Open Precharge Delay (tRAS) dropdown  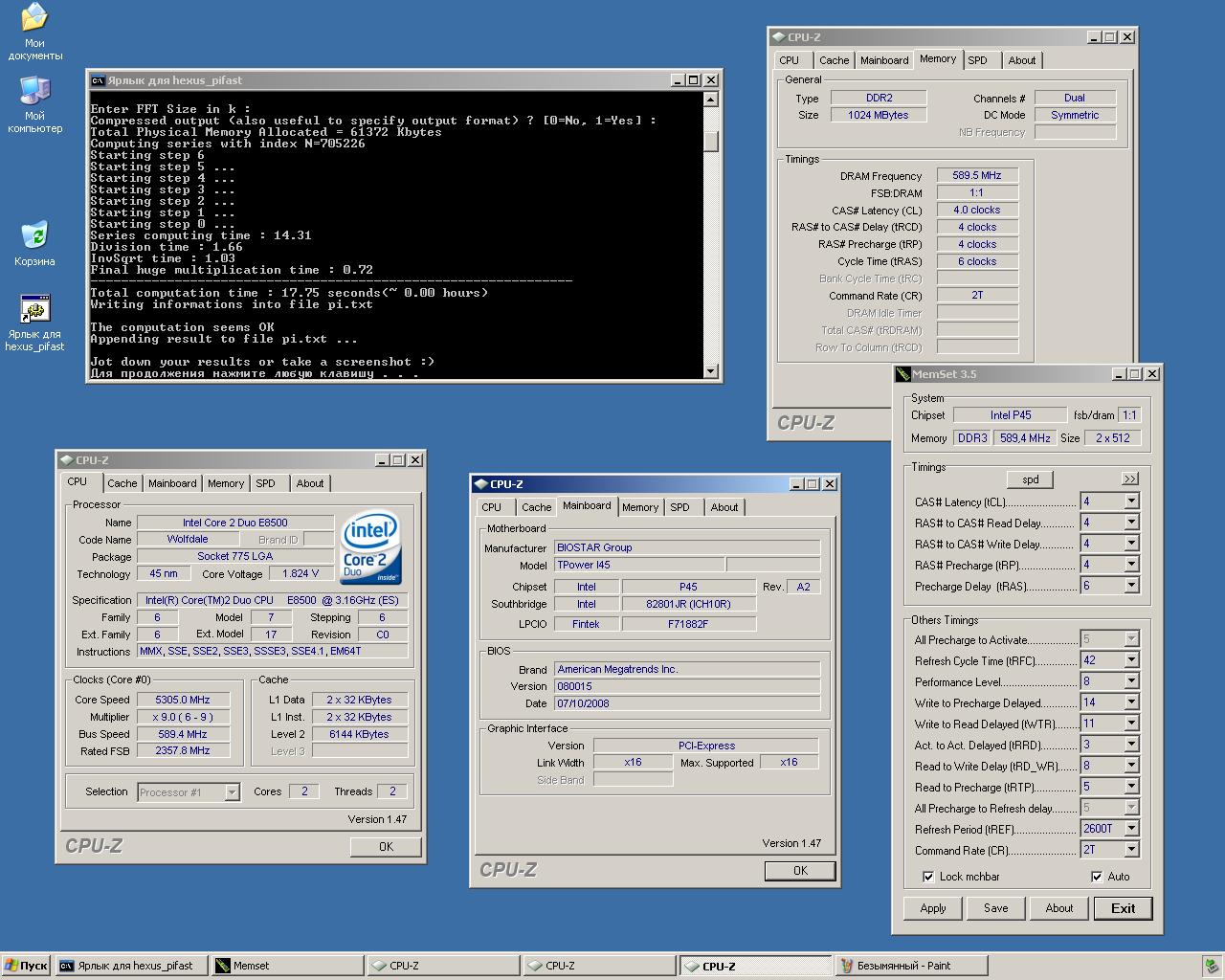click(x=1131, y=586)
